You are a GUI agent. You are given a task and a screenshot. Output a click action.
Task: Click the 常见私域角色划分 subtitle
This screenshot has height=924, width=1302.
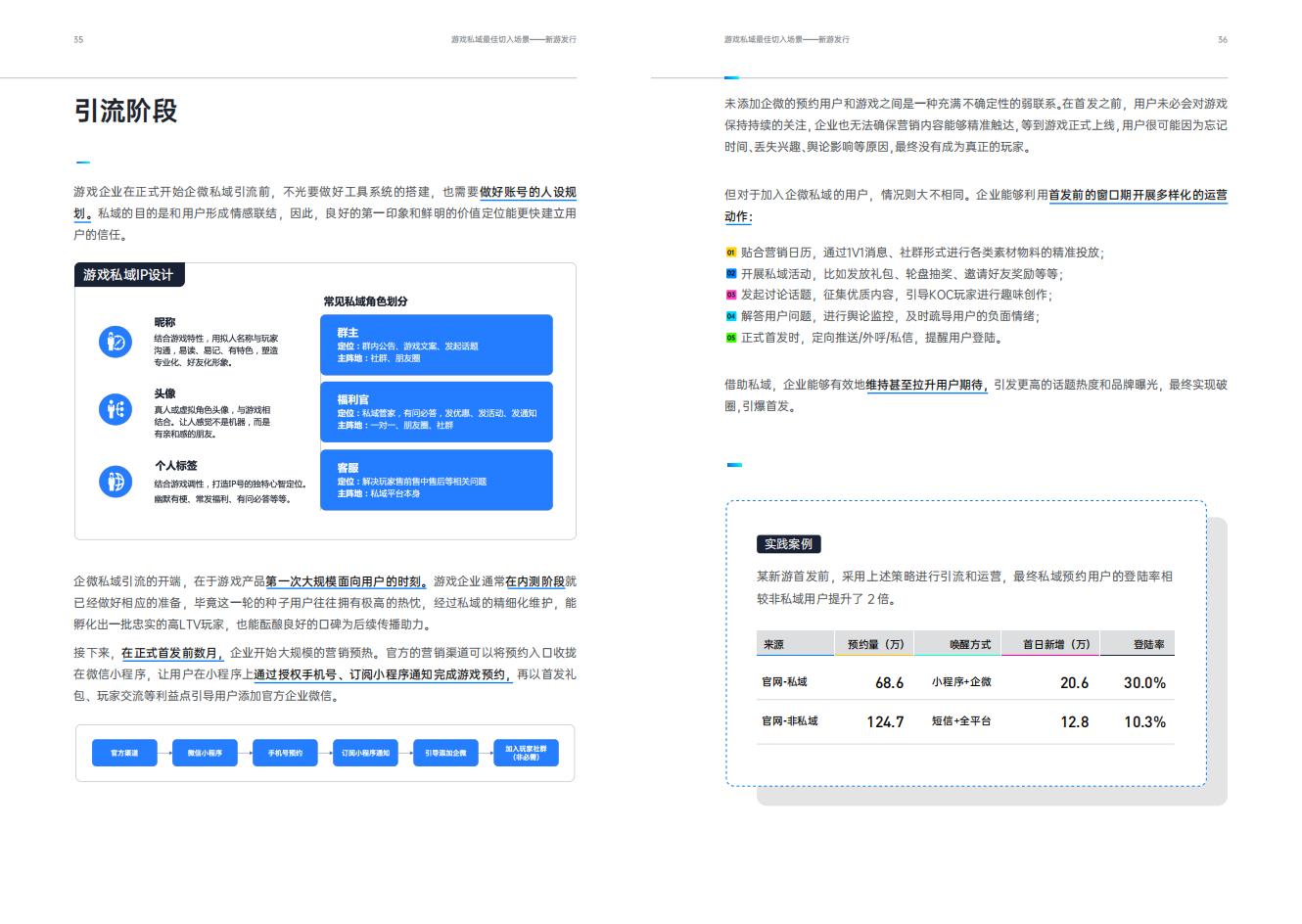tap(365, 301)
